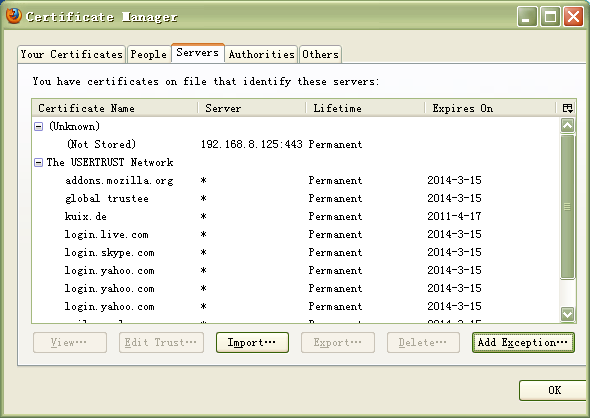Sort by Expires On column header
590x418 pixels.
[490, 108]
